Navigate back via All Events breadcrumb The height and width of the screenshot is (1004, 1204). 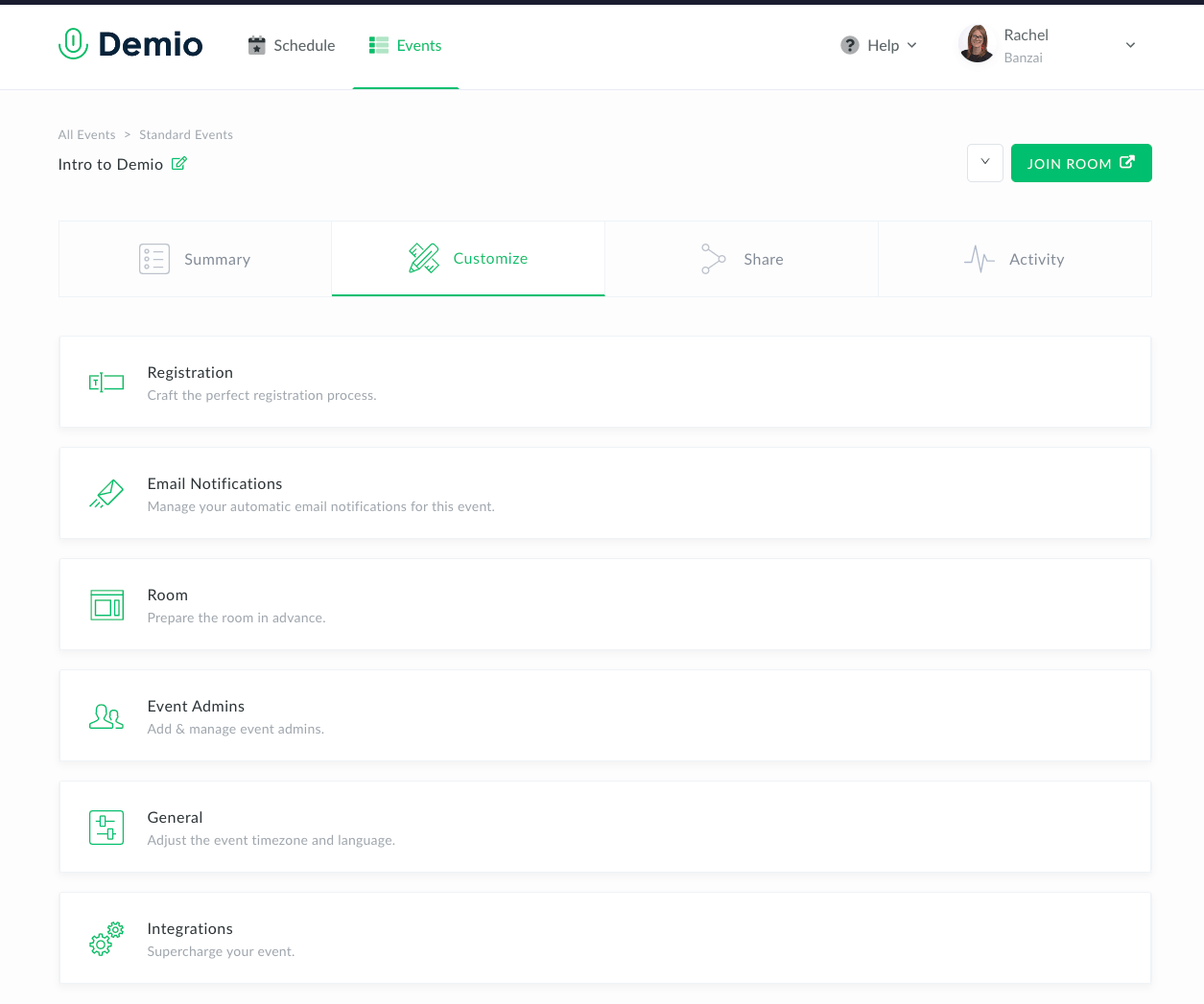point(86,134)
